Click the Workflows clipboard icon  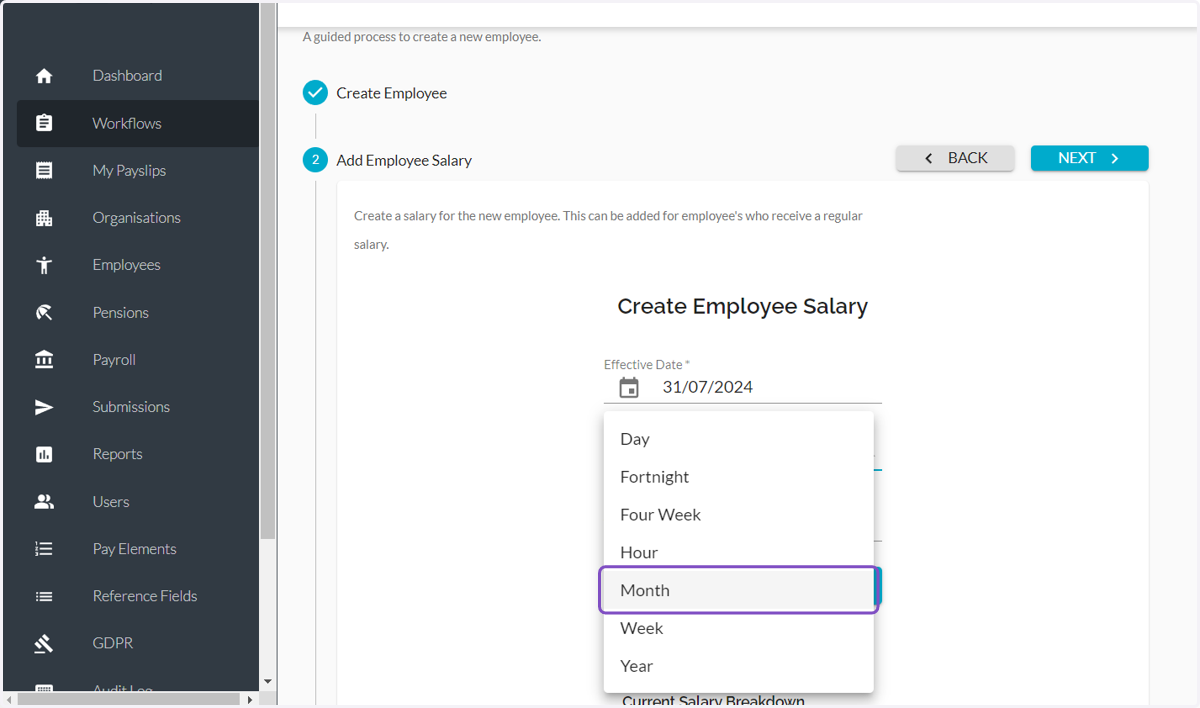44,123
